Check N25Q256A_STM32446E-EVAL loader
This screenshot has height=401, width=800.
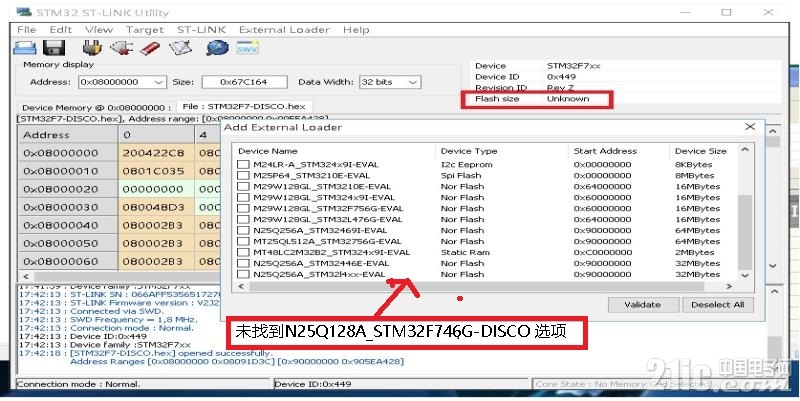[x=243, y=263]
